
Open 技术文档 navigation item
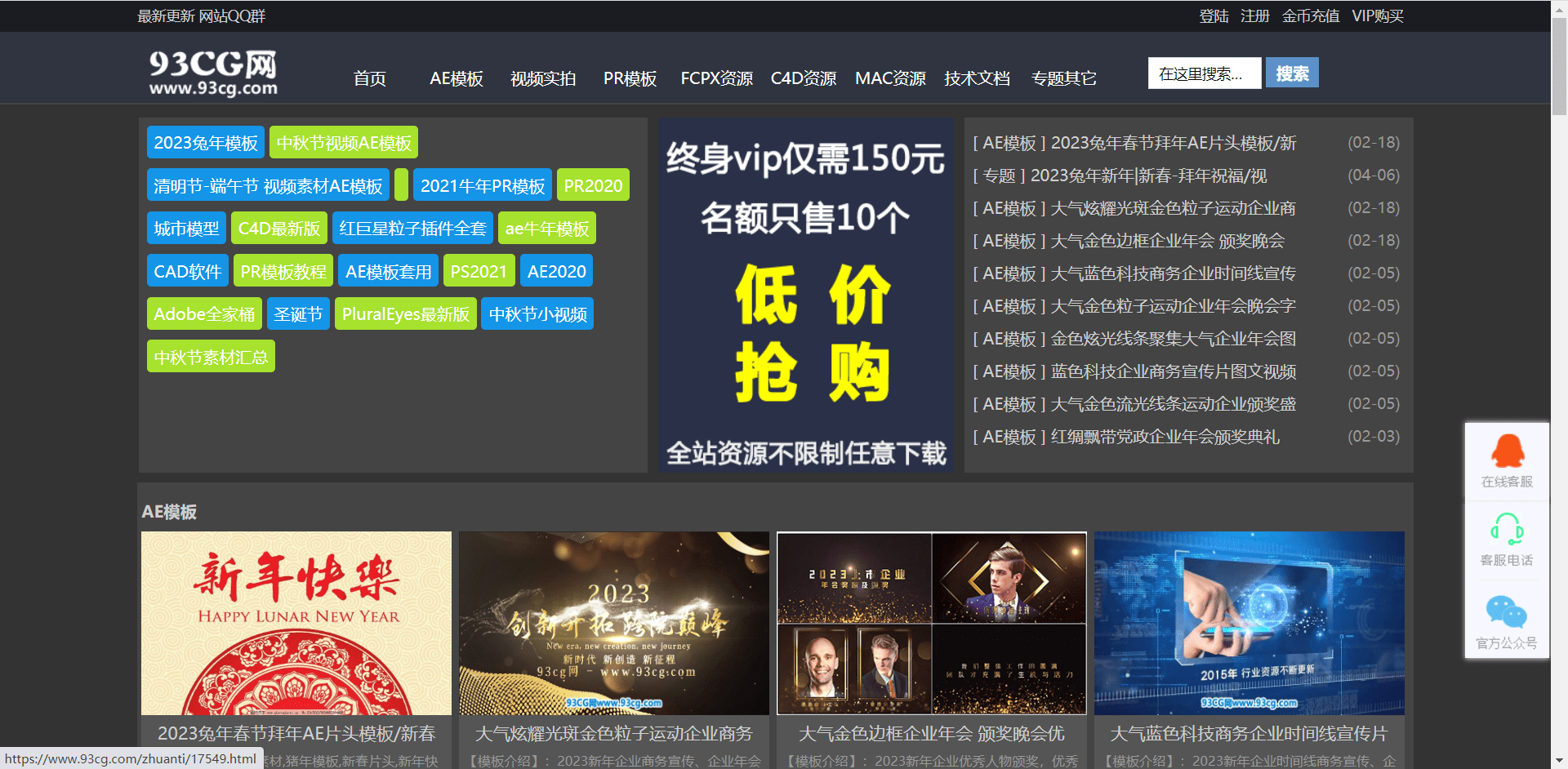(977, 78)
